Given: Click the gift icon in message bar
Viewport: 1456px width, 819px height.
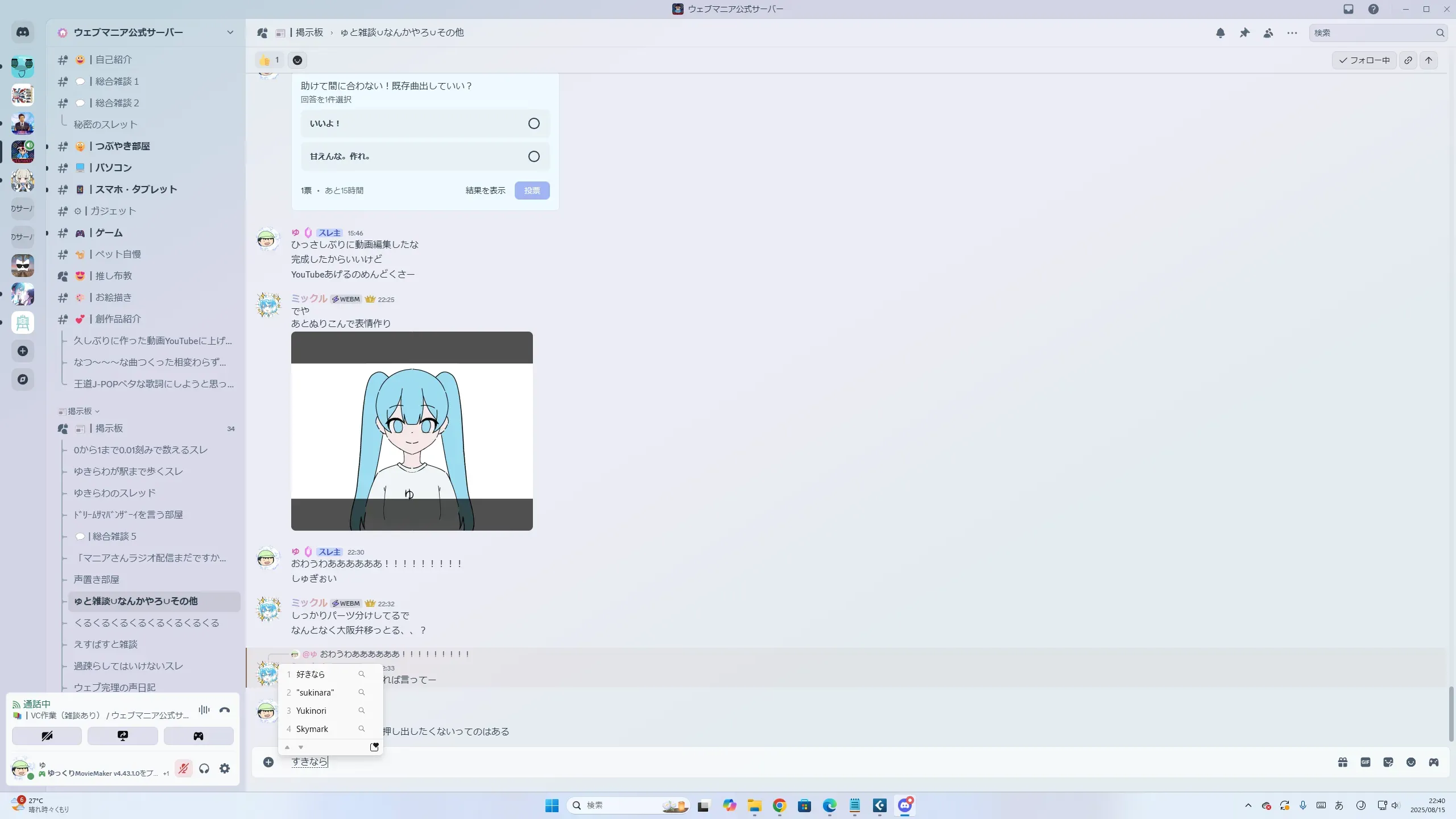Looking at the screenshot, I should pyautogui.click(x=1342, y=762).
